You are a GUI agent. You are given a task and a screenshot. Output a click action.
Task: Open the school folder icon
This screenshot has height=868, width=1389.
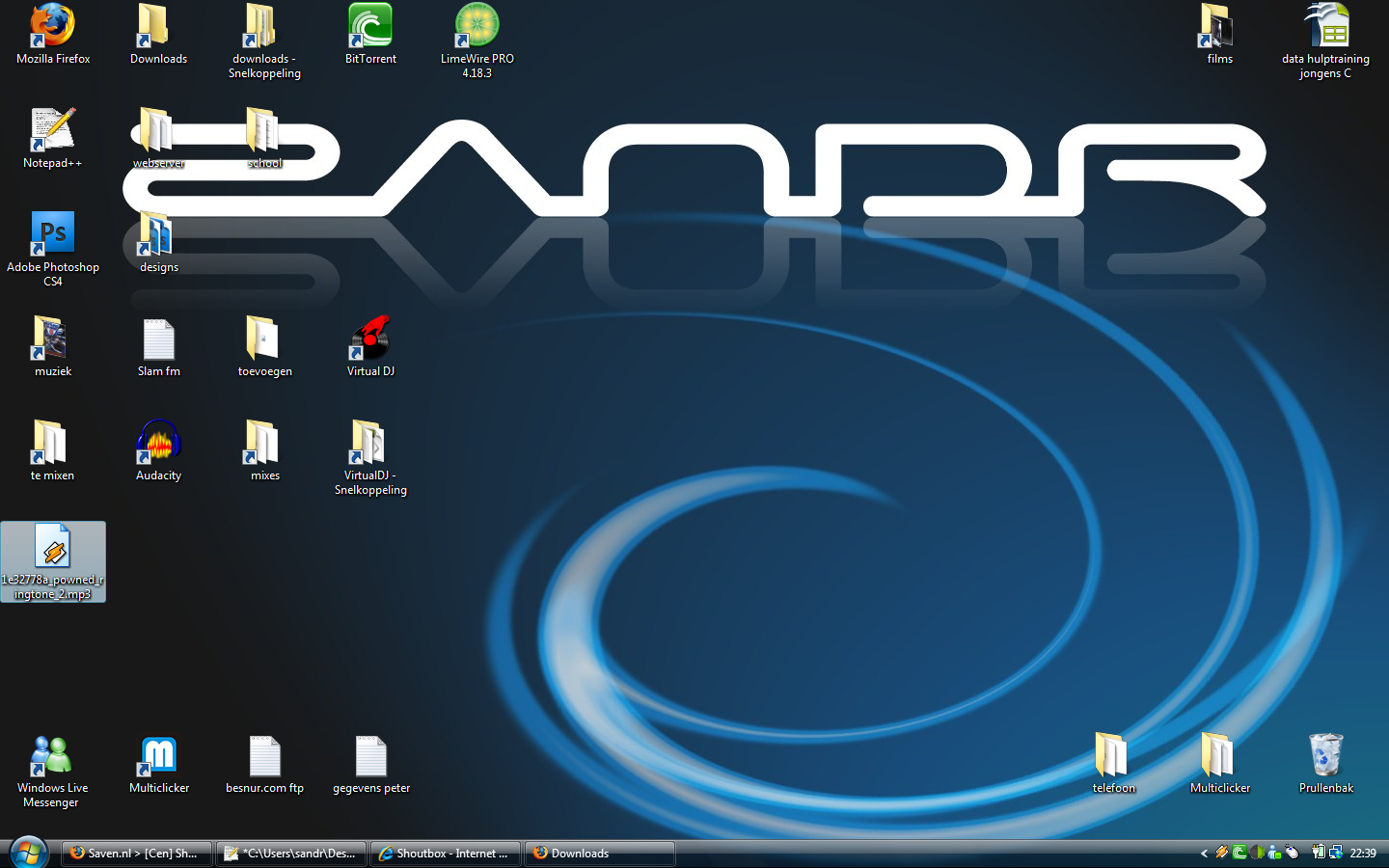pyautogui.click(x=264, y=139)
